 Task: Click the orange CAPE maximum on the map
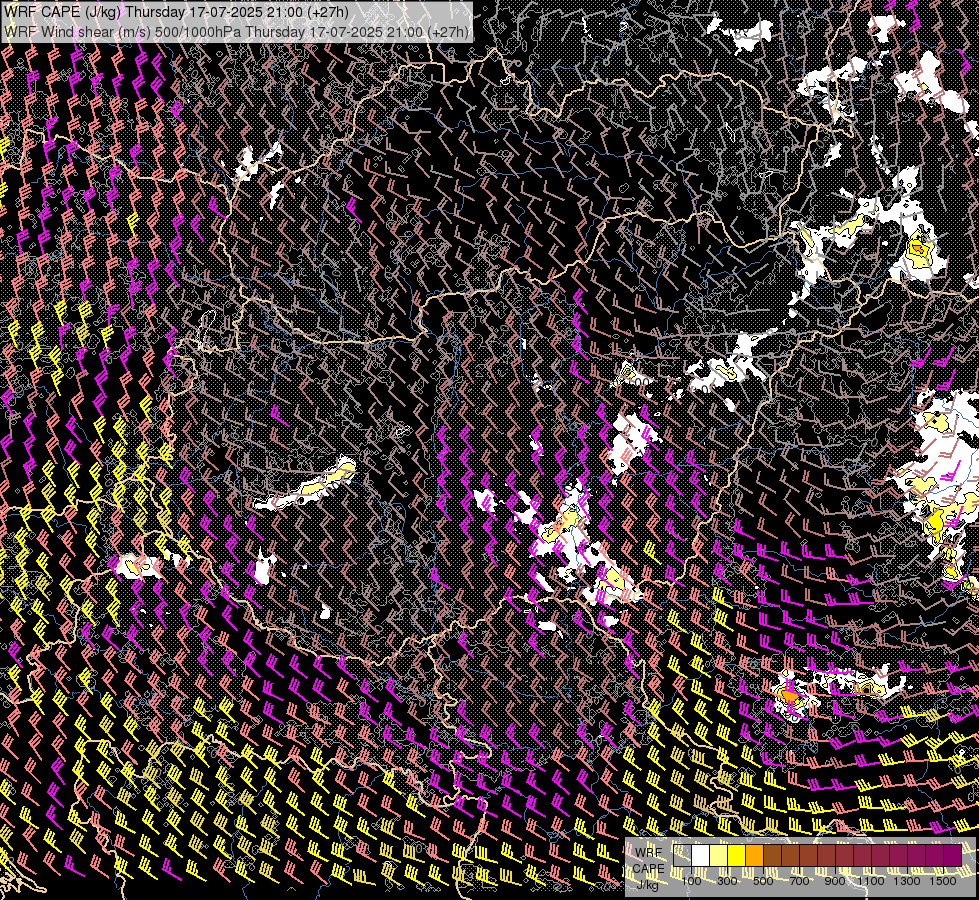789,695
